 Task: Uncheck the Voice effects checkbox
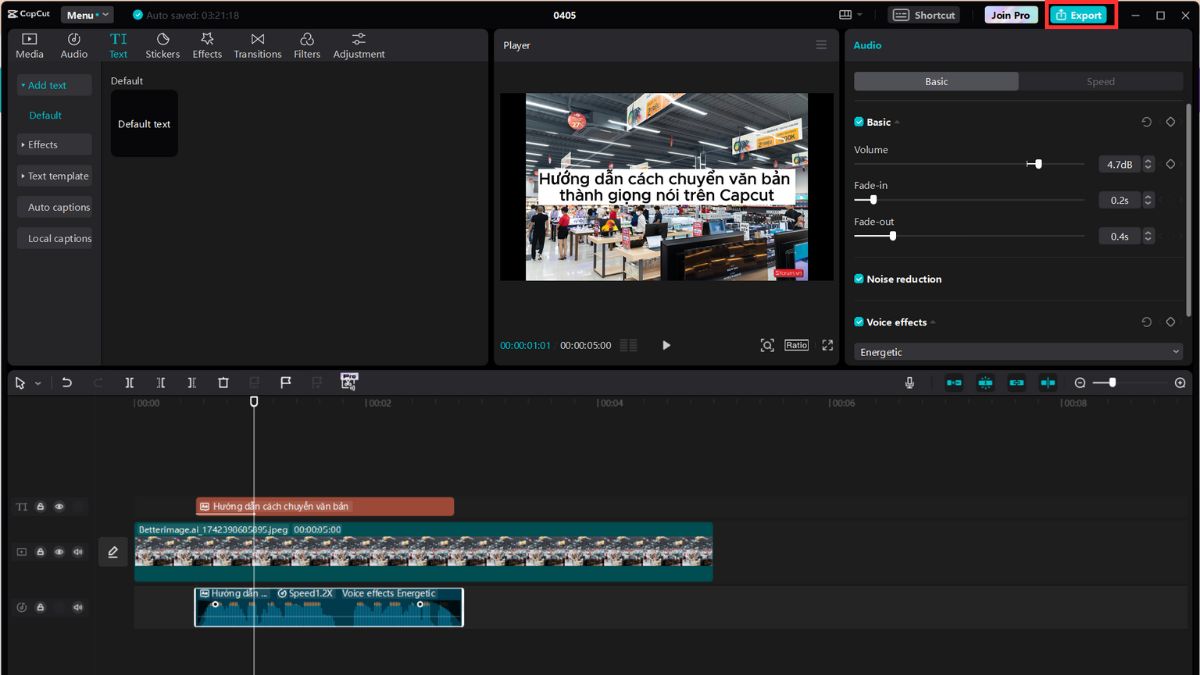[859, 322]
